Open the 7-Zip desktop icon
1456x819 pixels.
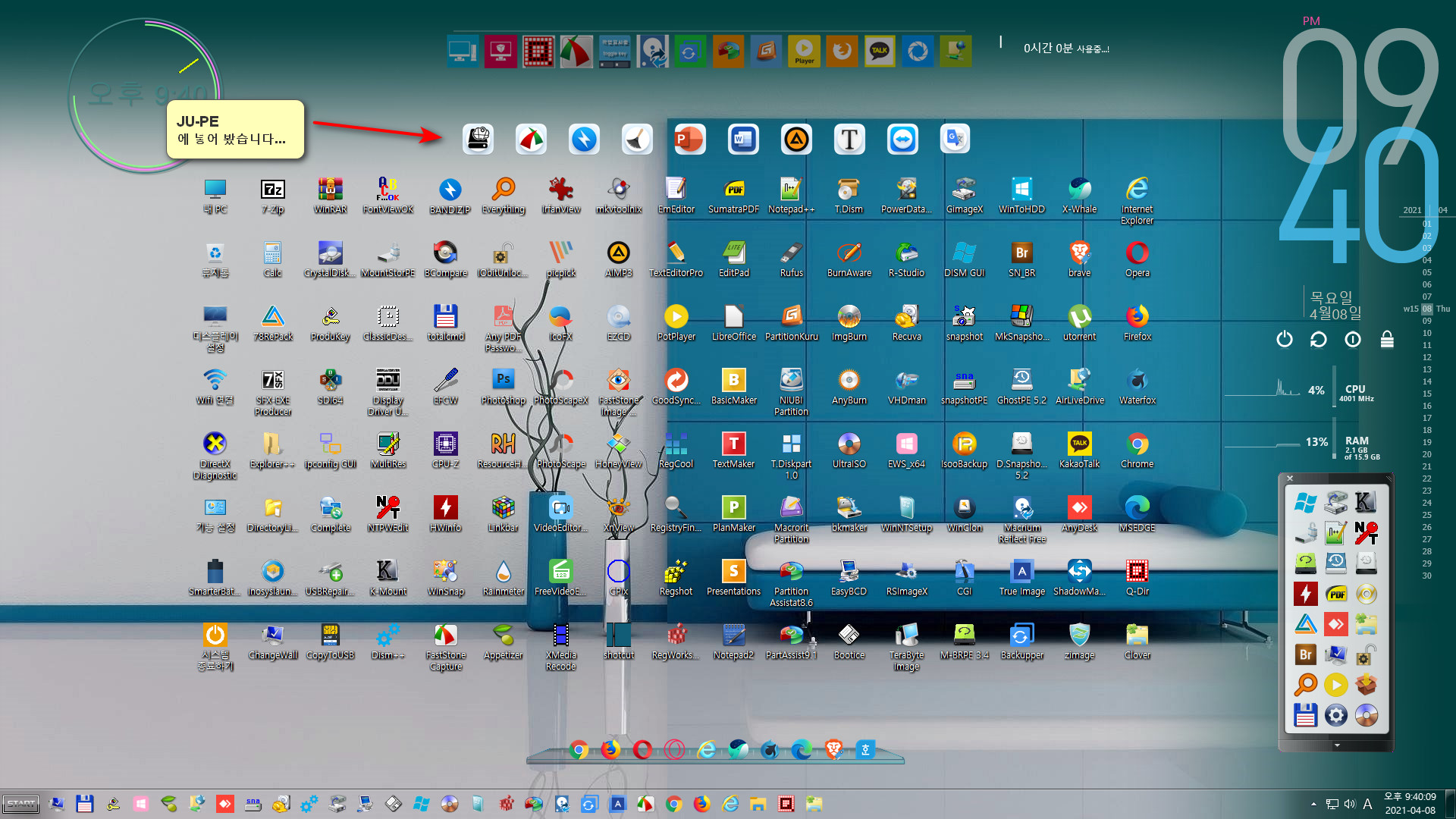click(272, 196)
